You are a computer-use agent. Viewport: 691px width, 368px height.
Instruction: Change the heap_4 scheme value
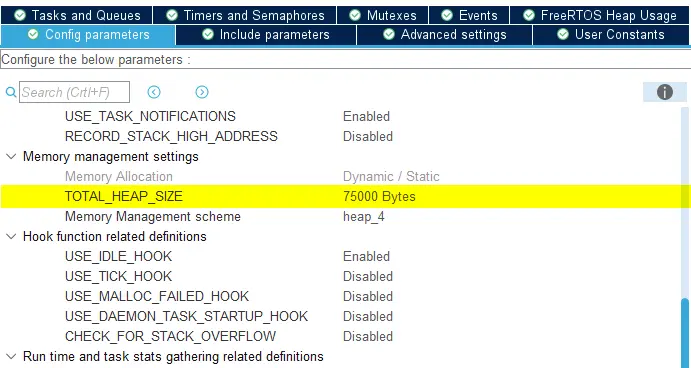point(364,216)
